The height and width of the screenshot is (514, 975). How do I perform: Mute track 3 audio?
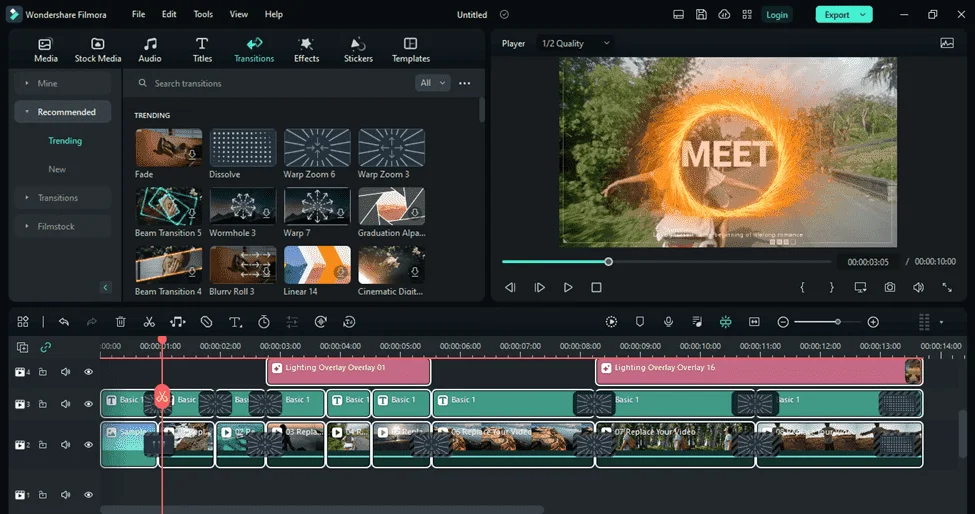tap(65, 404)
